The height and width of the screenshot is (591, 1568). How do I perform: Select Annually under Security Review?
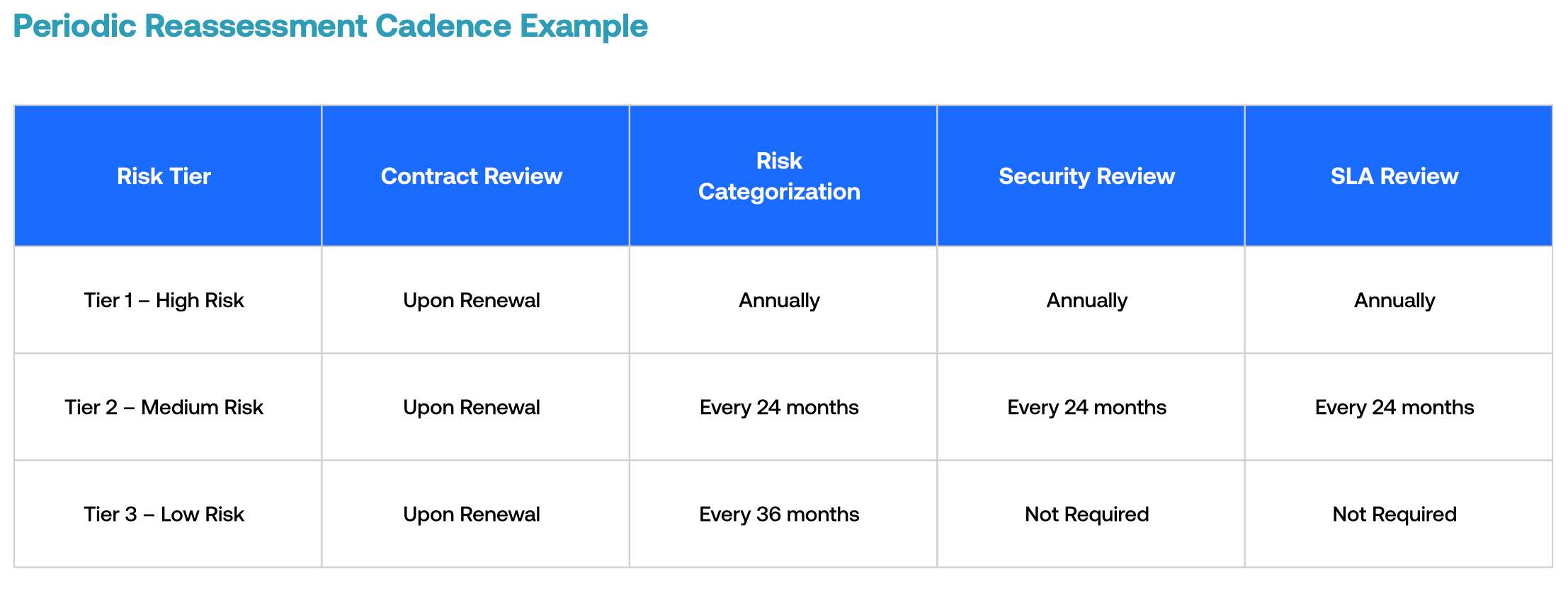[1086, 300]
